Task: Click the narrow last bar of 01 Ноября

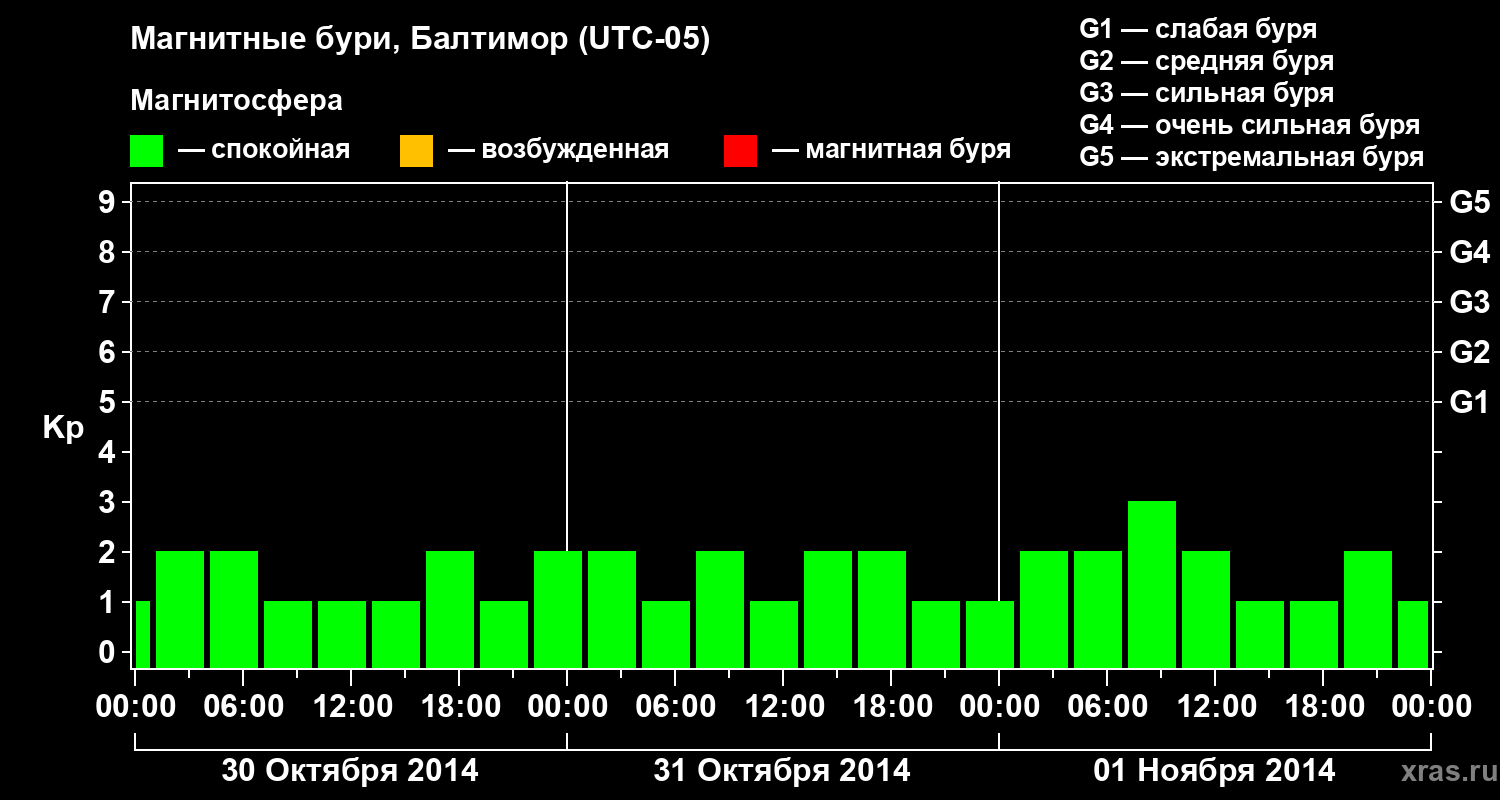Action: 1413,634
